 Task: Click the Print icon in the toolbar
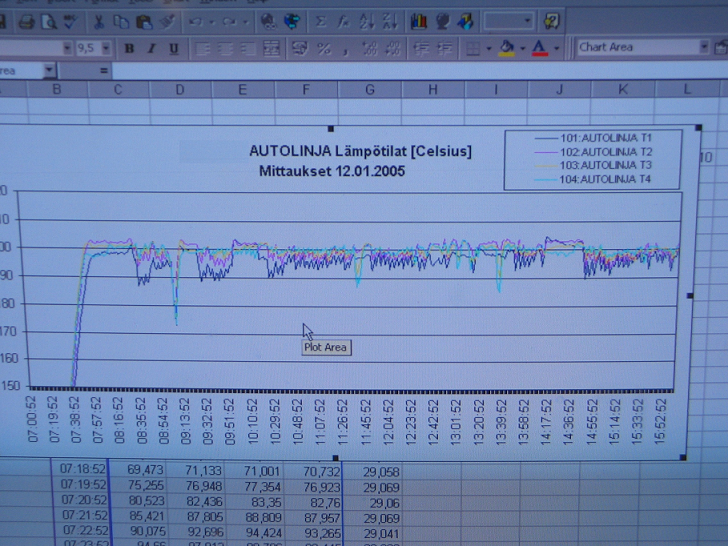pos(26,22)
